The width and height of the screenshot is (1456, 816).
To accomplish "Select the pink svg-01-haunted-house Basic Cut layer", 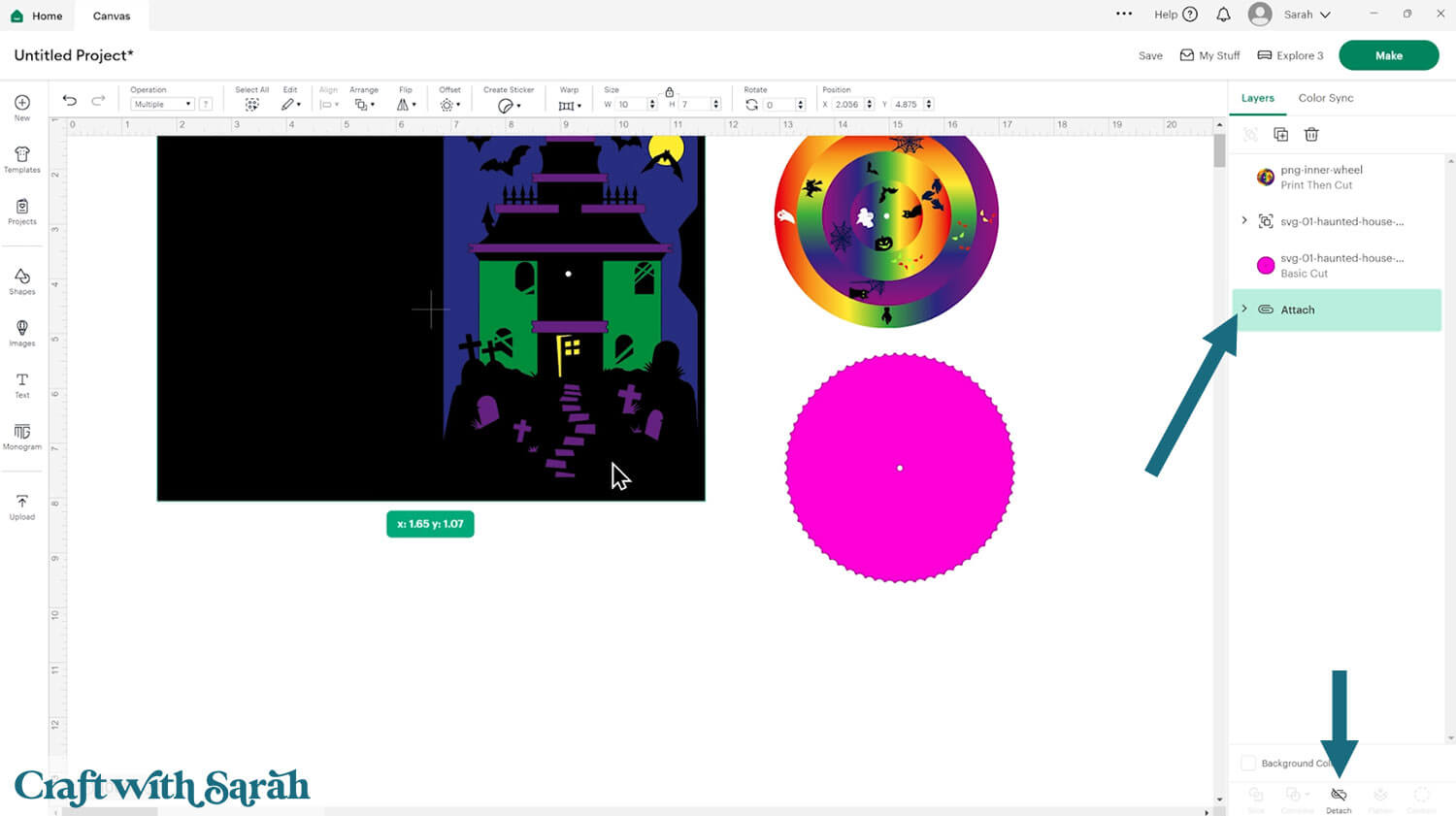I will click(x=1340, y=265).
